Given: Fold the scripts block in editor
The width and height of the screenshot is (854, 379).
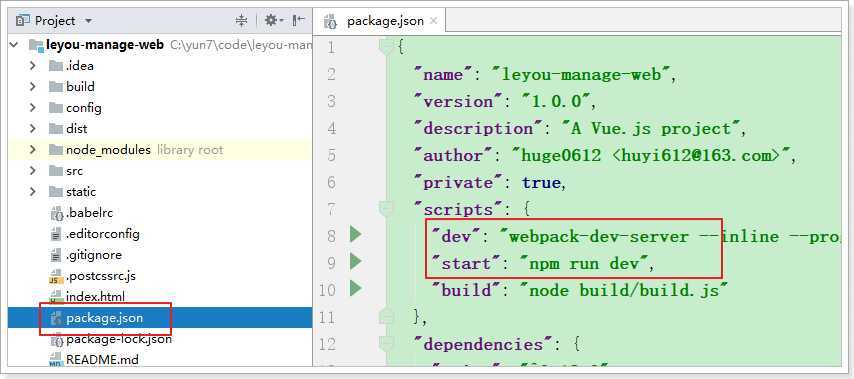Looking at the screenshot, I should [386, 209].
